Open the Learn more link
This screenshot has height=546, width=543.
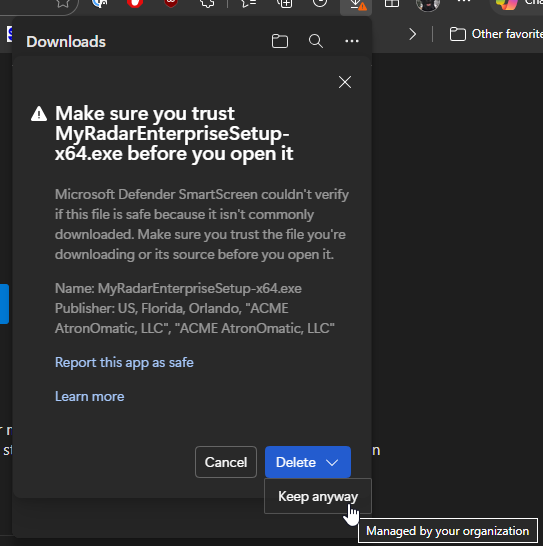(90, 396)
